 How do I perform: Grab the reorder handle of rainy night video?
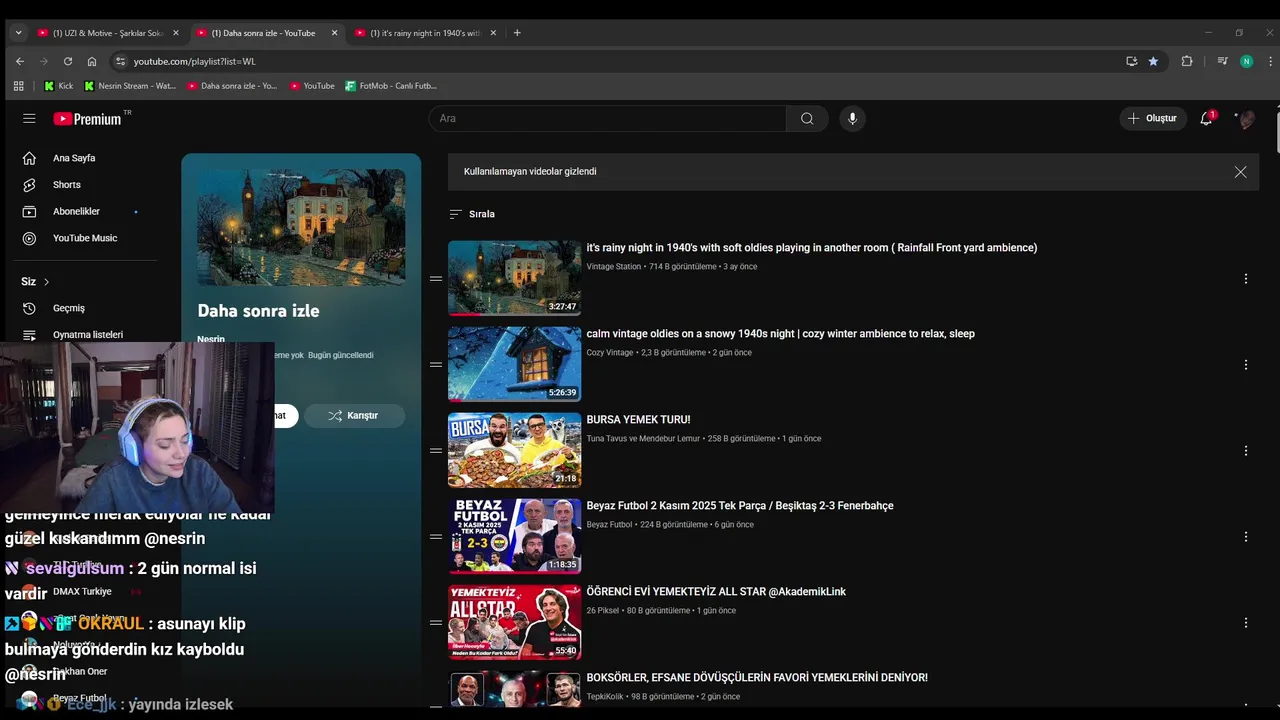[436, 279]
